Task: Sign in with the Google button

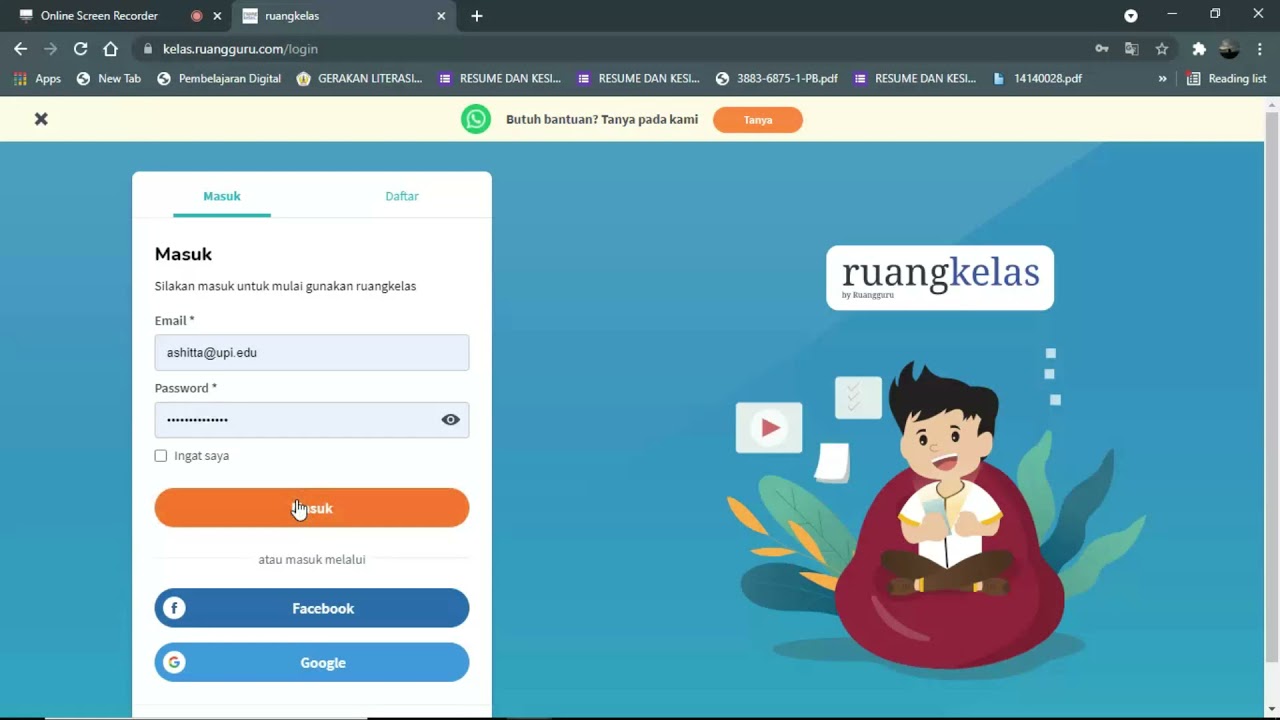Action: pyautogui.click(x=312, y=662)
